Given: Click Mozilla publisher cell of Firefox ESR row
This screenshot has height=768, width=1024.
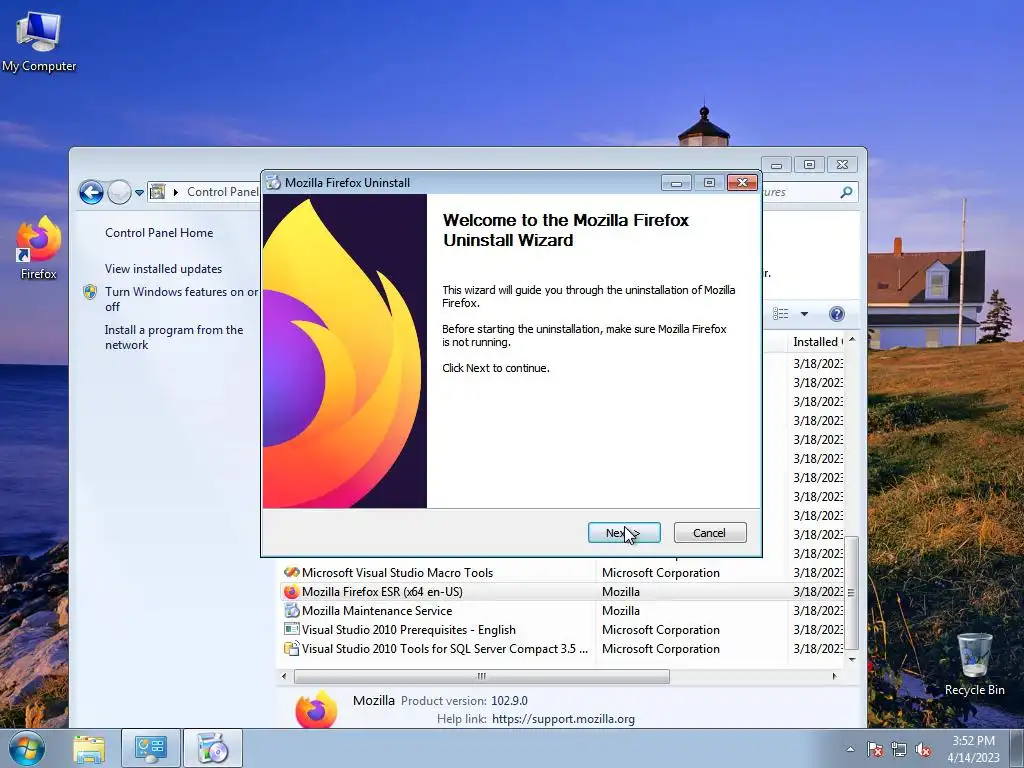Looking at the screenshot, I should click(620, 592).
